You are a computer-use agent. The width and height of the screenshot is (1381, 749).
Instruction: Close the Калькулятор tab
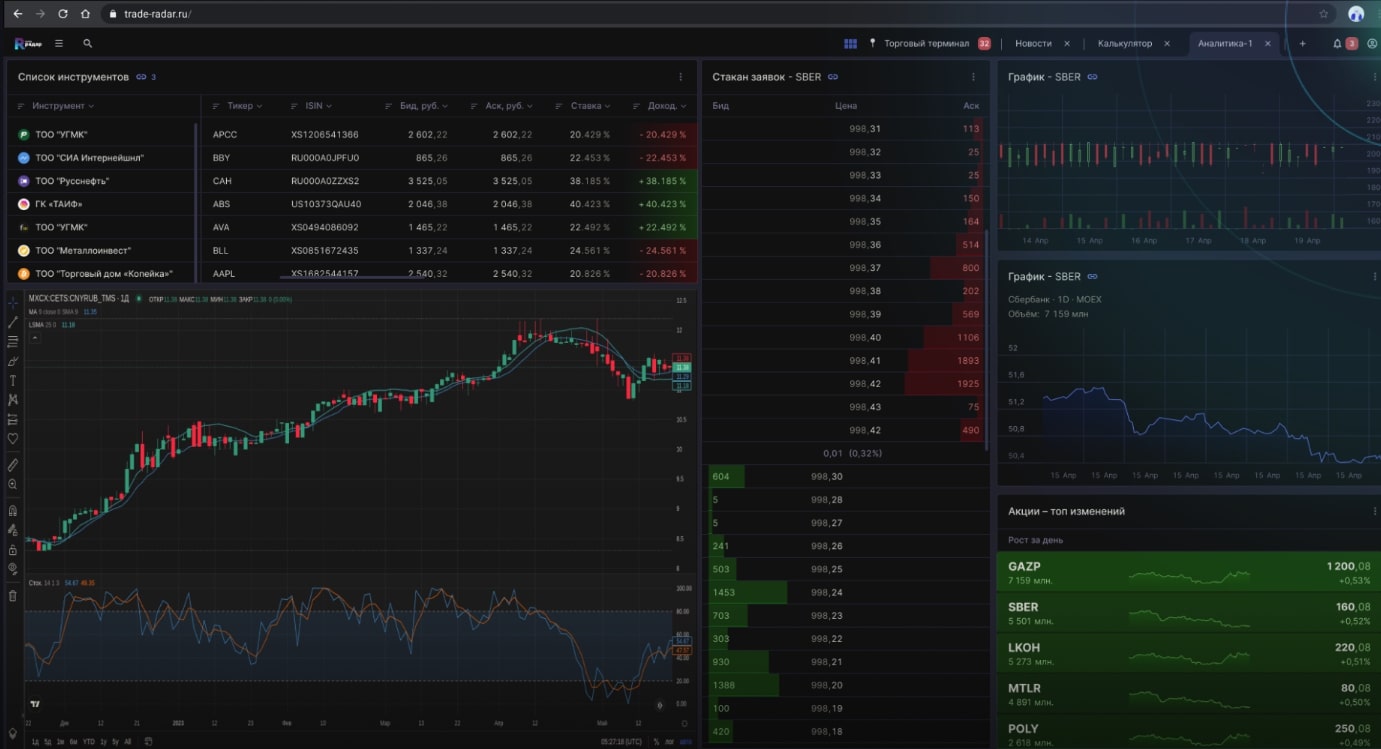point(1167,44)
